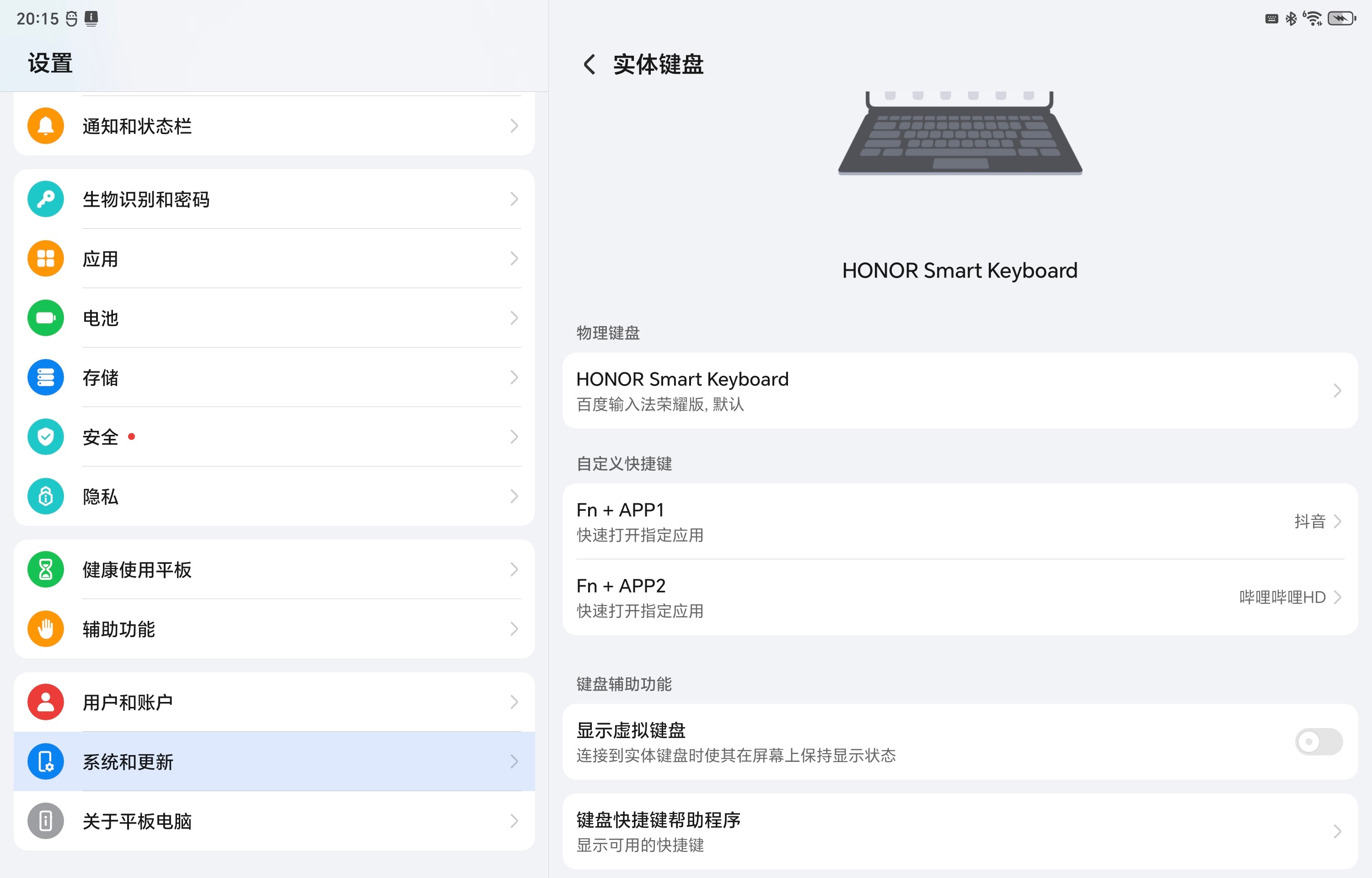Open 通知和状态栏 settings

pos(274,125)
